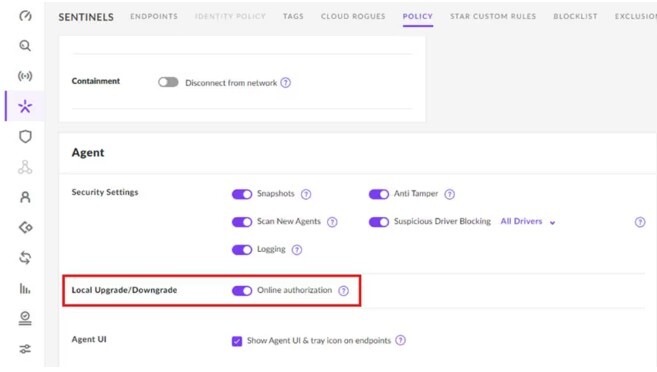Image resolution: width=657 pixels, height=372 pixels.
Task: Click the Containment label
Action: coord(96,81)
